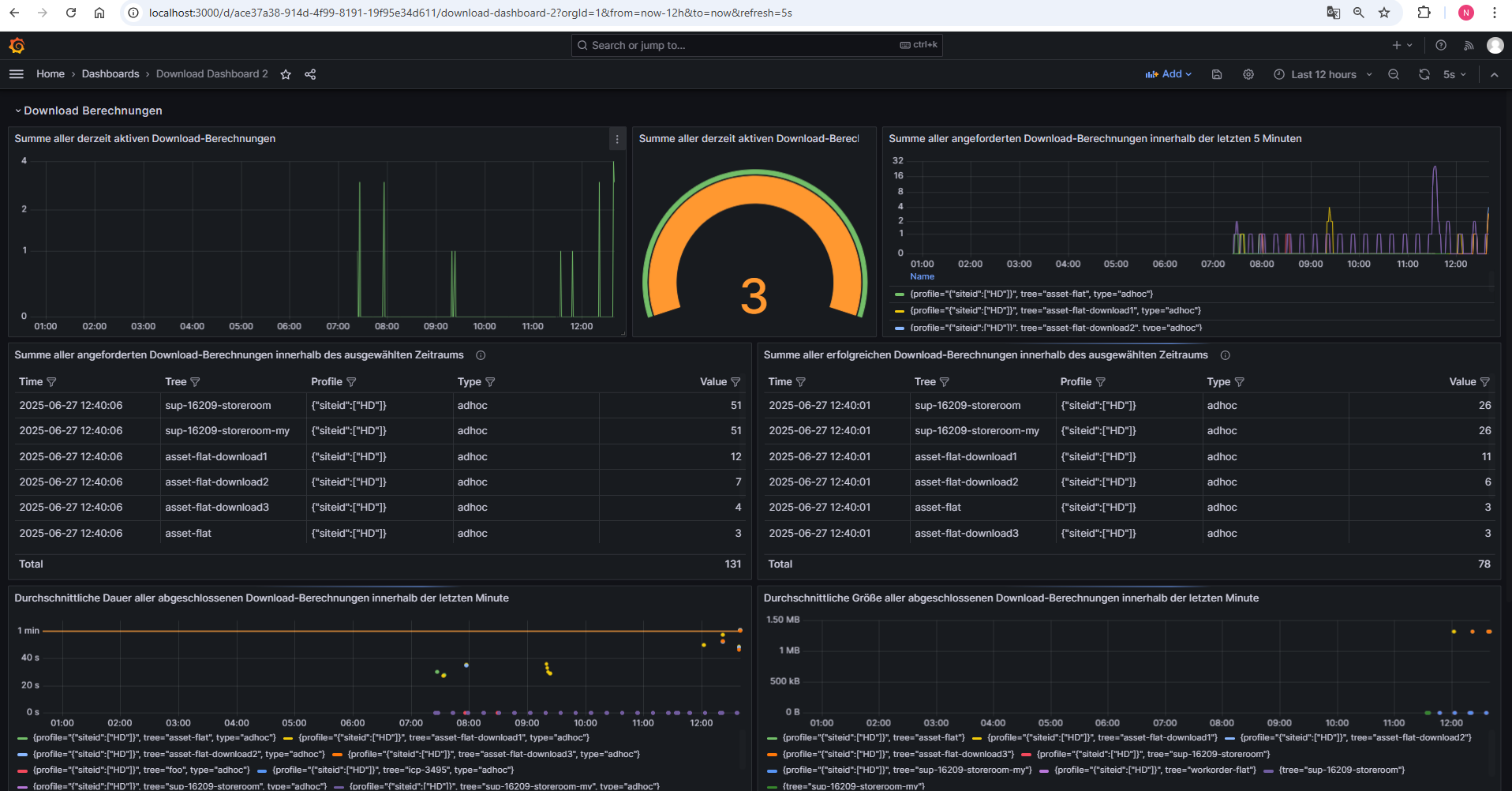The width and height of the screenshot is (1512, 791).
Task: Open the hamburger navigation menu
Action: pos(17,74)
